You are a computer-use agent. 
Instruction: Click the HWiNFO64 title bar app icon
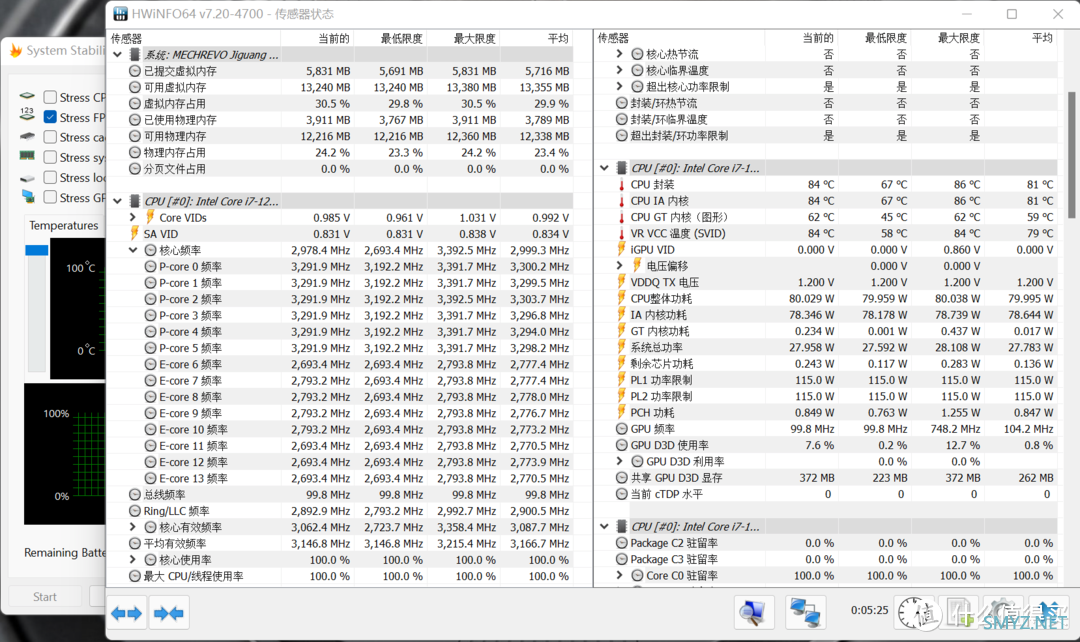click(120, 14)
